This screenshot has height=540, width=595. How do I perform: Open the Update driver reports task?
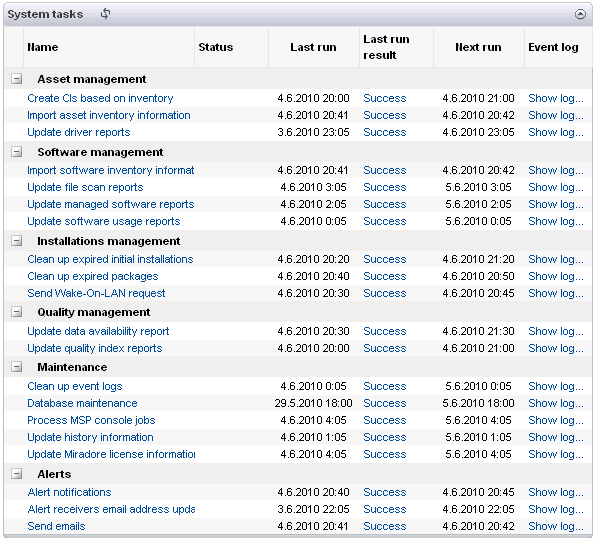click(79, 132)
